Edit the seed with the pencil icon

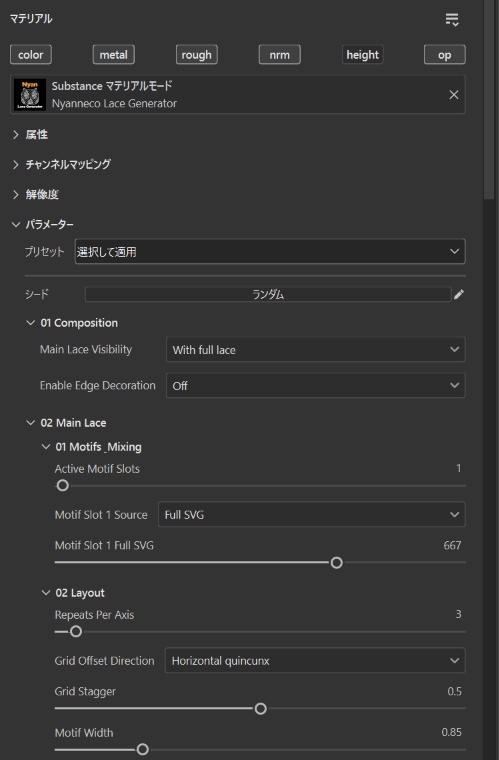pos(459,294)
